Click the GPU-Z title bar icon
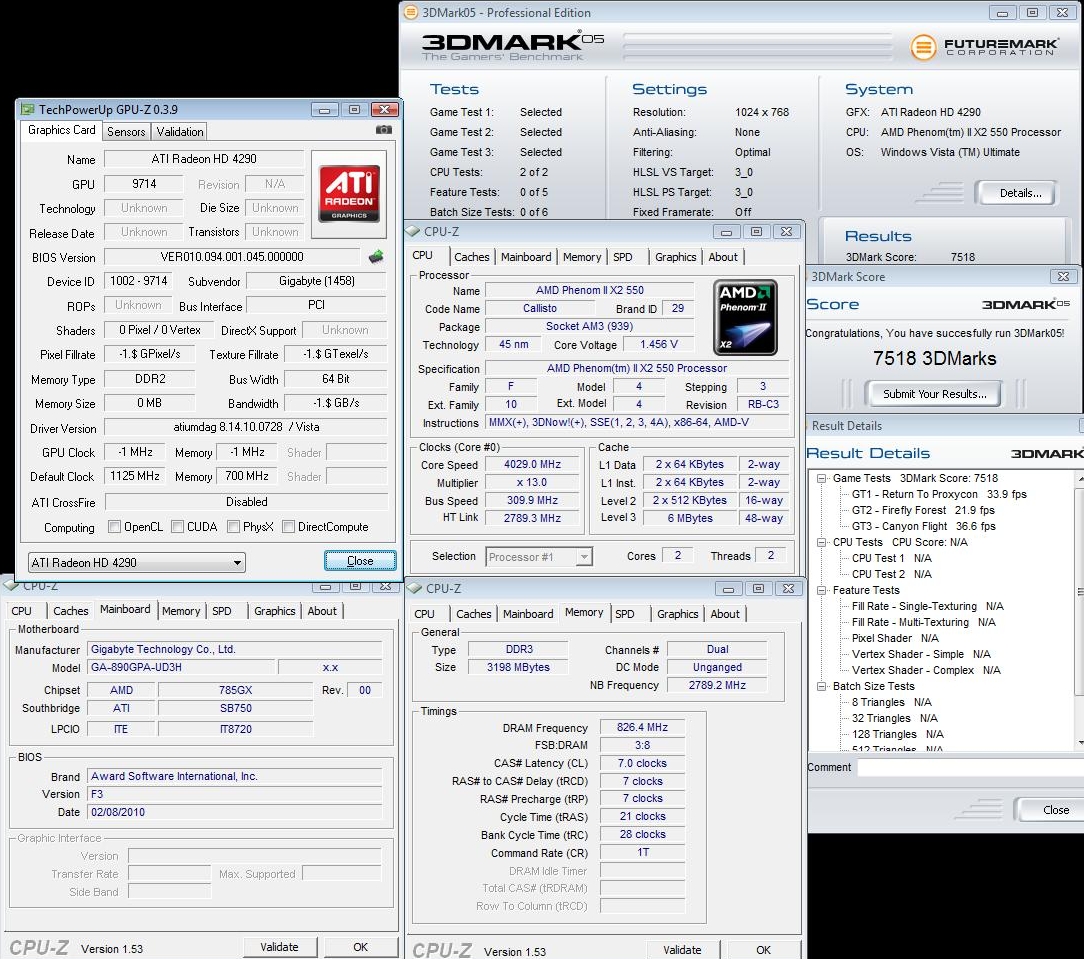 [x=27, y=109]
